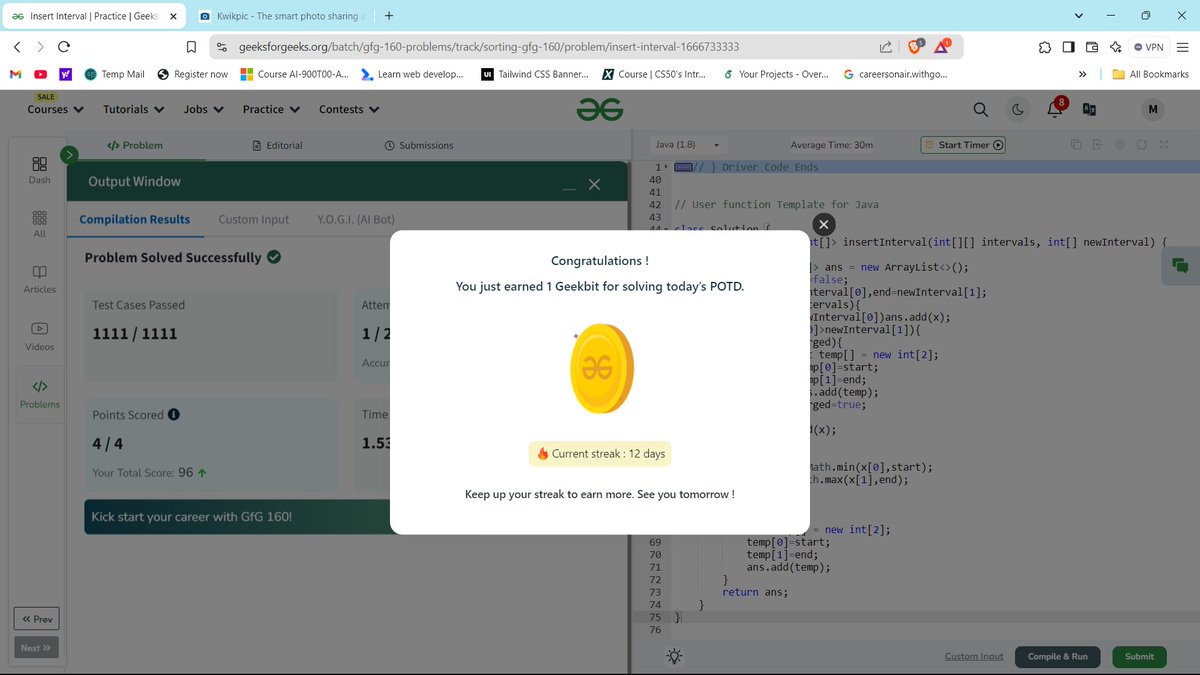Open the Brave Rewards triangle icon

click(x=943, y=46)
